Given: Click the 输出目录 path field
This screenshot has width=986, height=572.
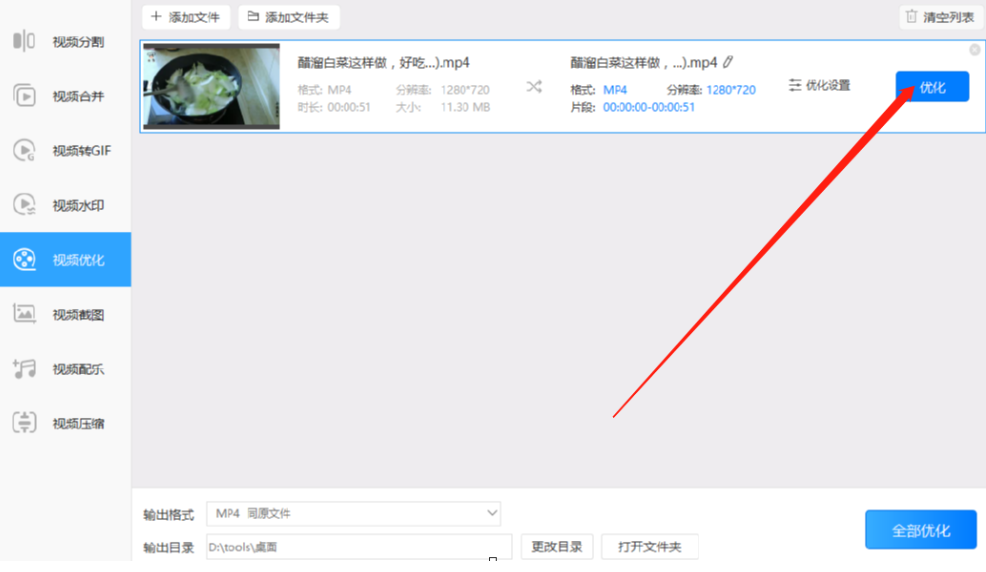Looking at the screenshot, I should 359,547.
